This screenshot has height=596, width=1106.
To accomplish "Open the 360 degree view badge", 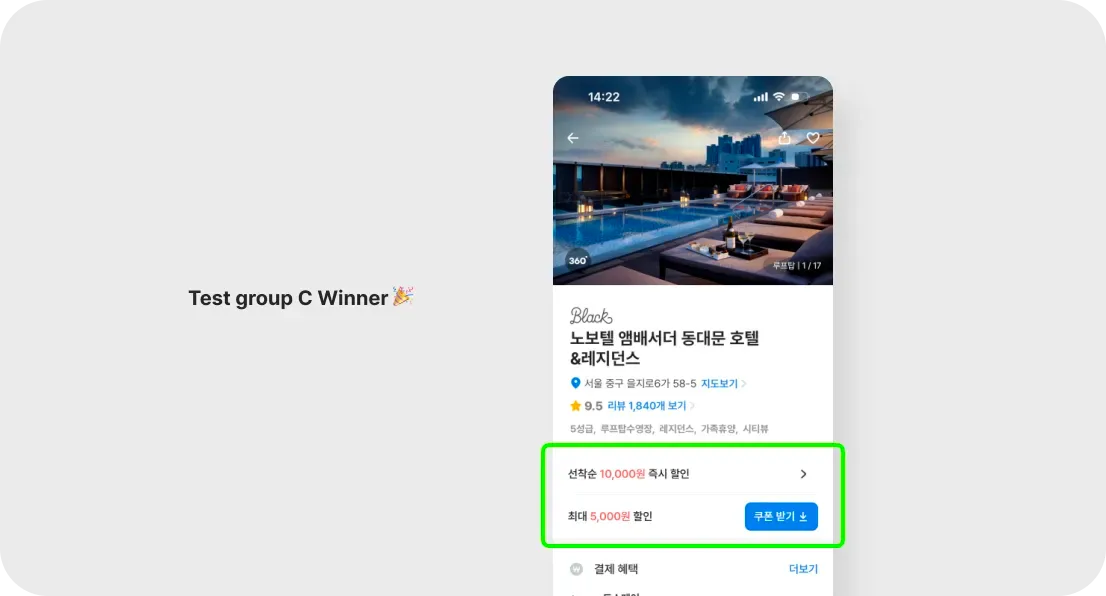I will [578, 260].
